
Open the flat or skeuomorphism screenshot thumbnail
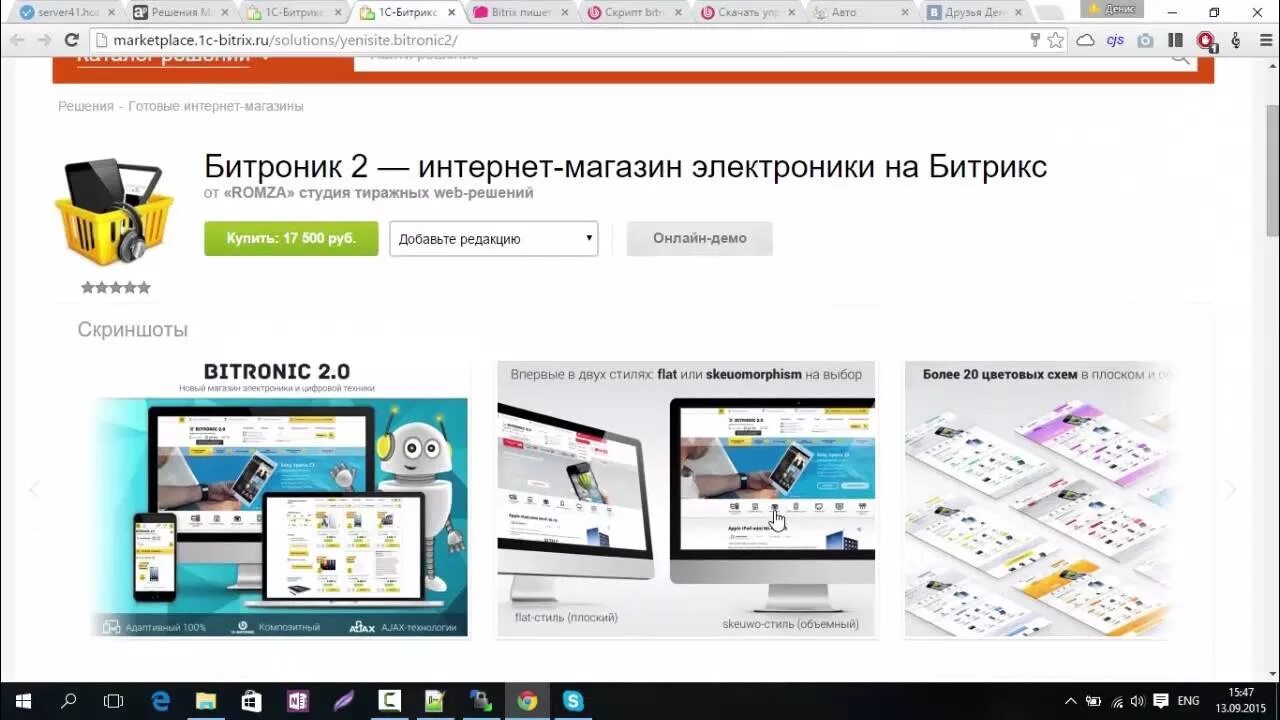click(x=686, y=499)
